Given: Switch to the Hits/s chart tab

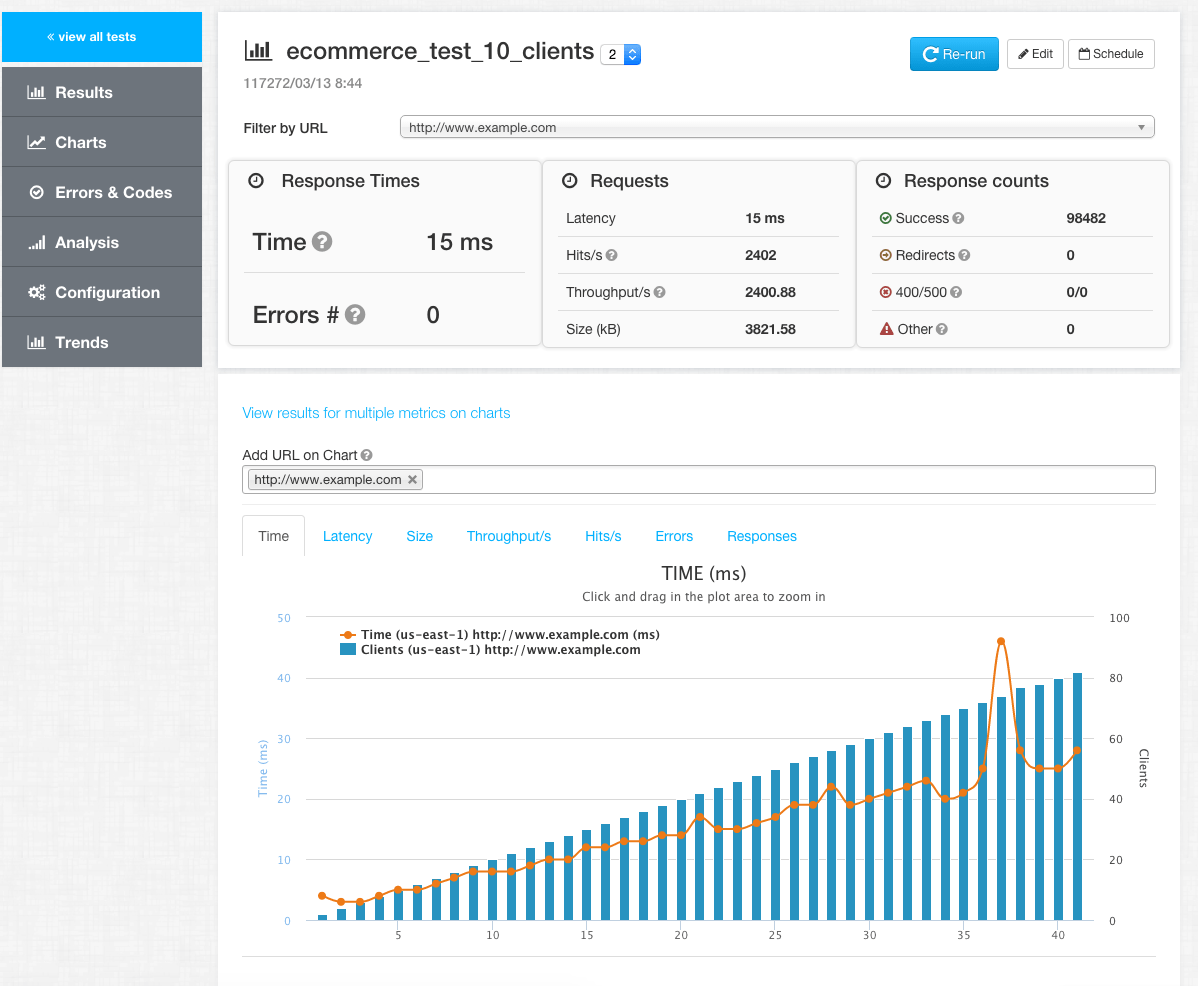Looking at the screenshot, I should click(x=604, y=536).
